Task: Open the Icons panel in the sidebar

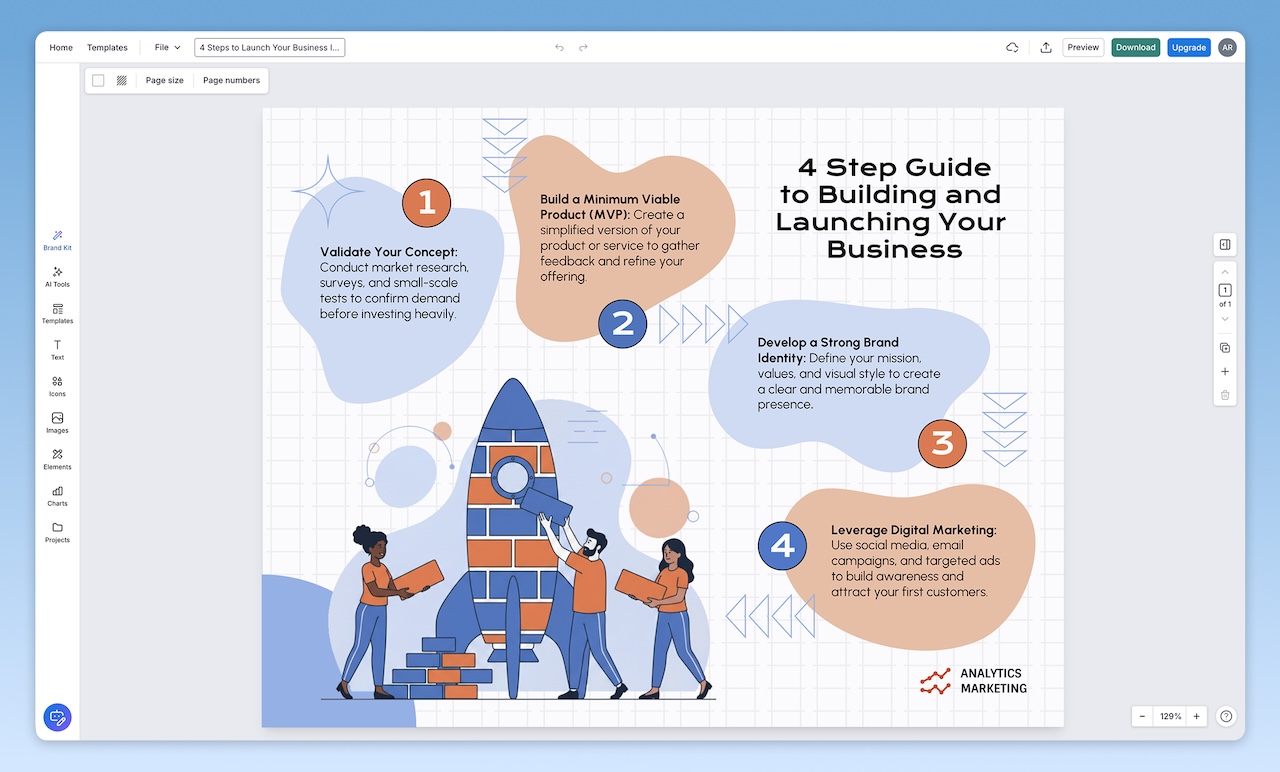Action: [57, 386]
